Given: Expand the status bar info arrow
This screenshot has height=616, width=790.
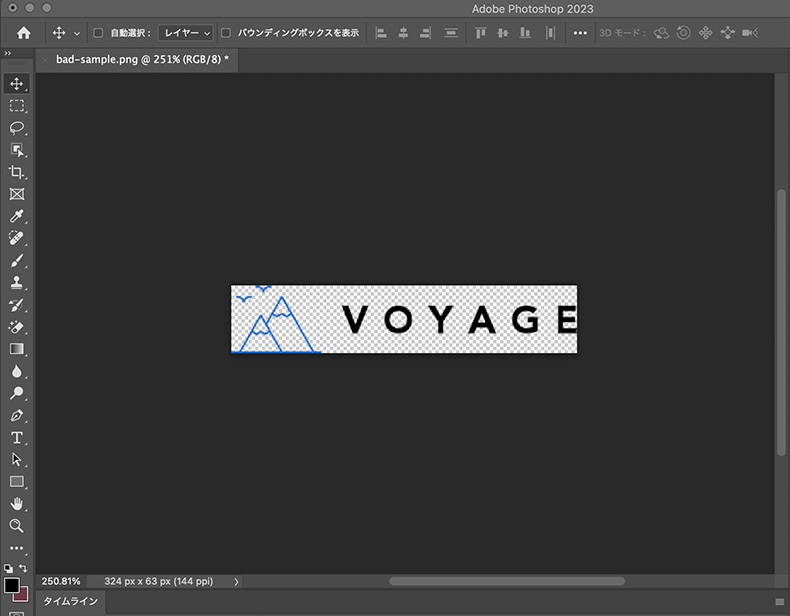Looking at the screenshot, I should pos(236,581).
